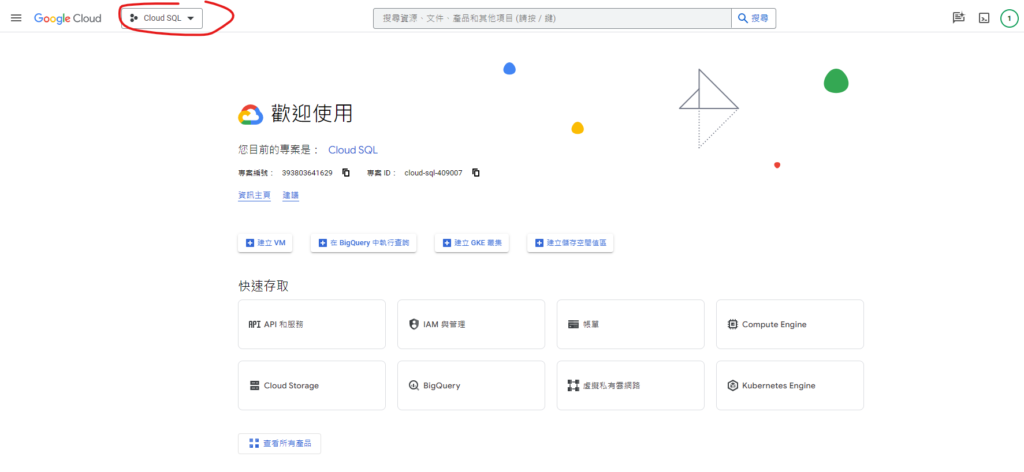The width and height of the screenshot is (1024, 472).
Task: Open the Cloud SQL project selector dropdown
Action: point(162,18)
